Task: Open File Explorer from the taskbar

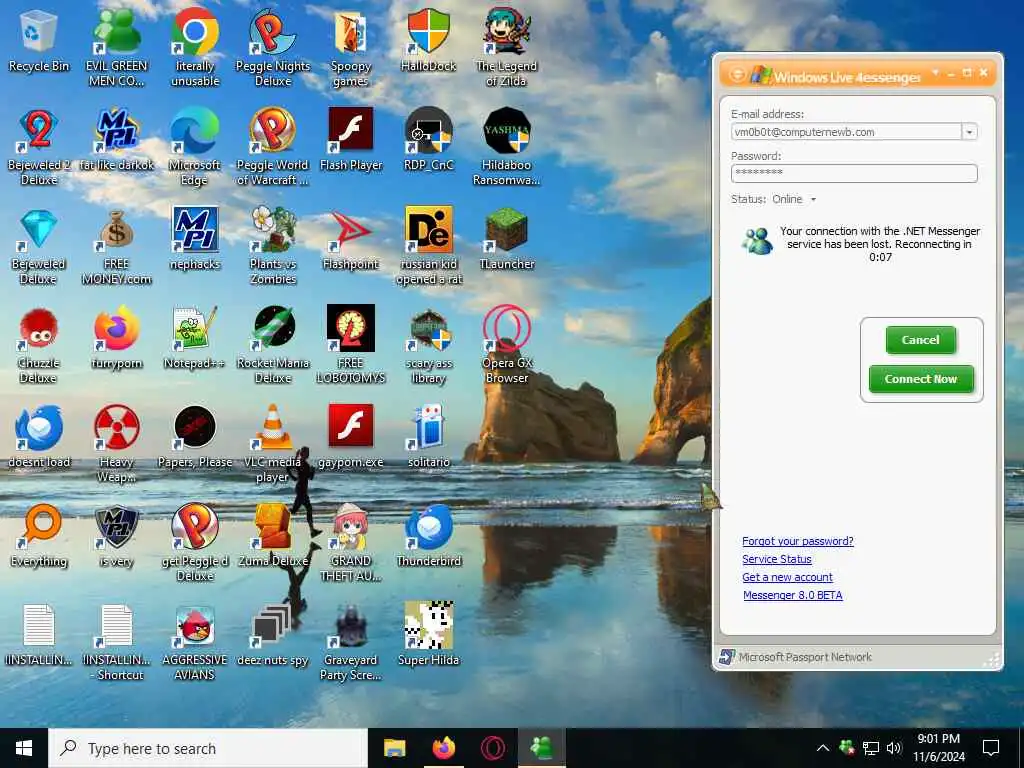Action: 394,748
